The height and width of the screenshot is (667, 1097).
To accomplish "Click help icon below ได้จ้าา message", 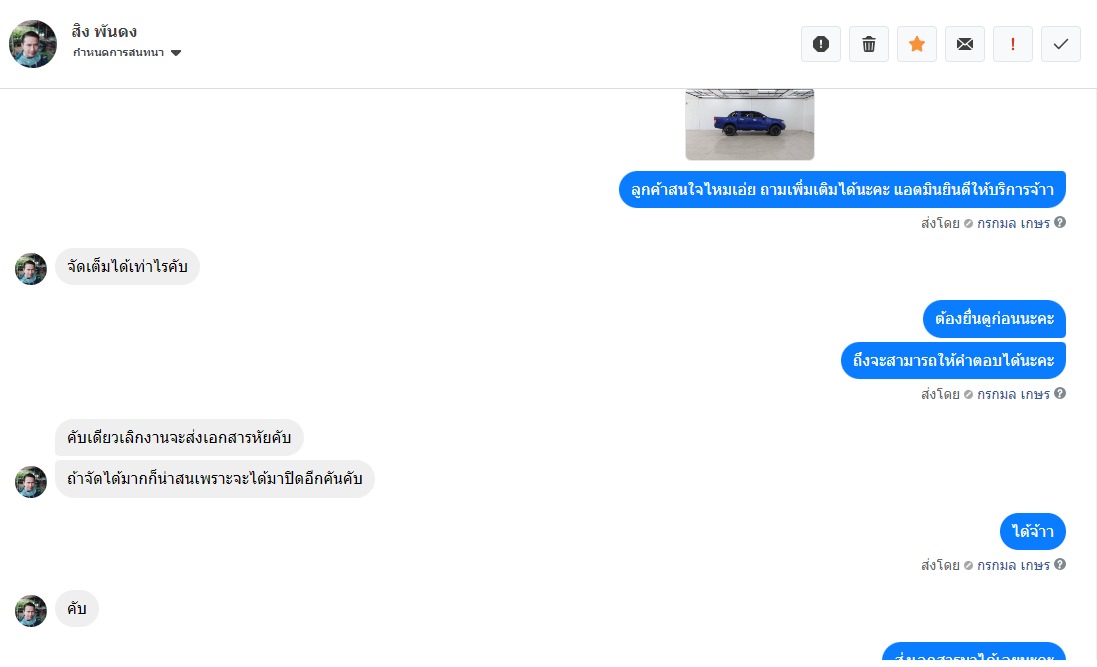I will [x=1060, y=564].
